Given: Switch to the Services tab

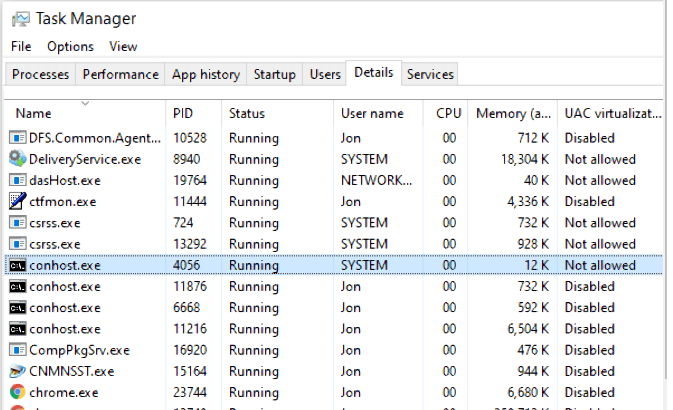Looking at the screenshot, I should tap(430, 74).
